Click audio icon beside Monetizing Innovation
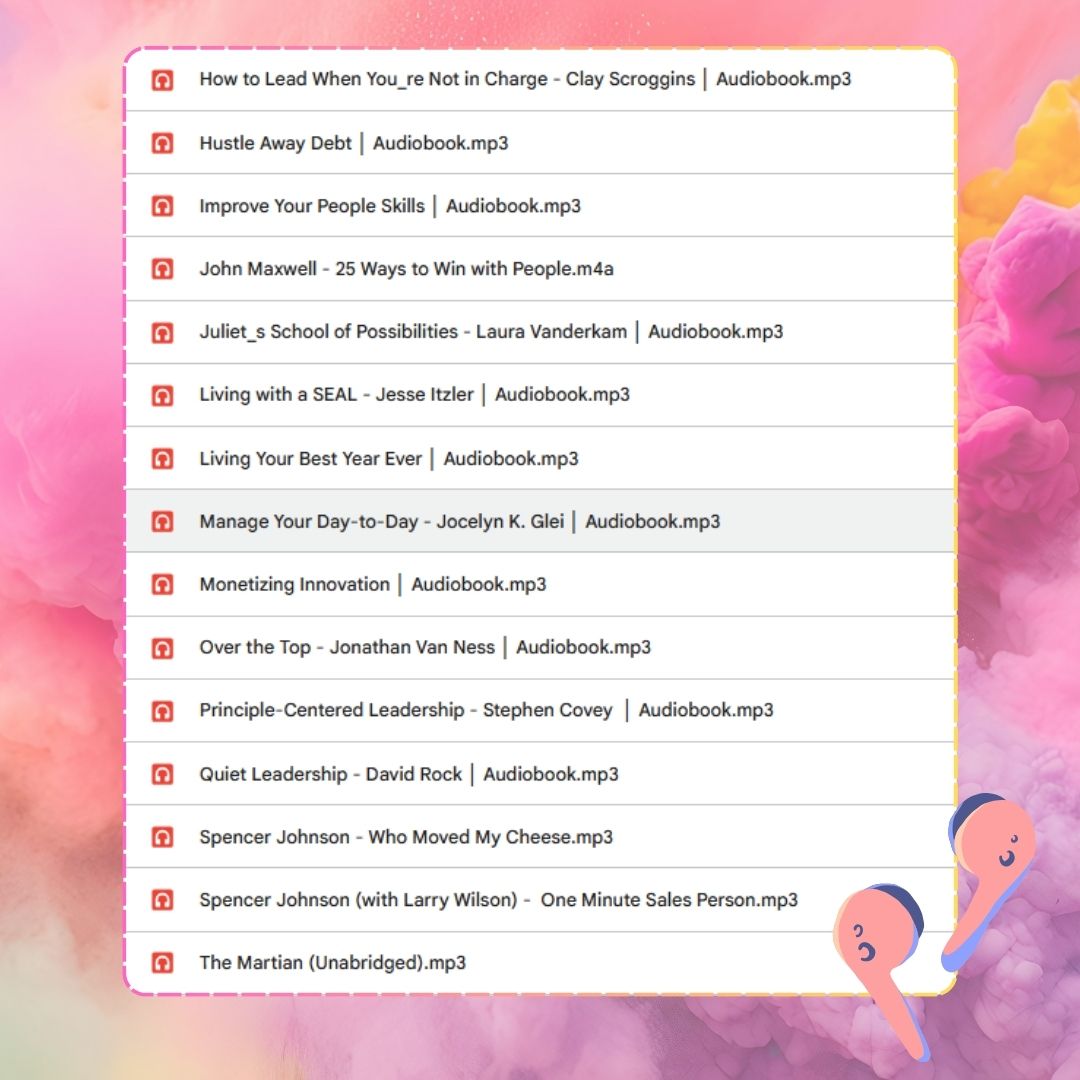 point(162,585)
